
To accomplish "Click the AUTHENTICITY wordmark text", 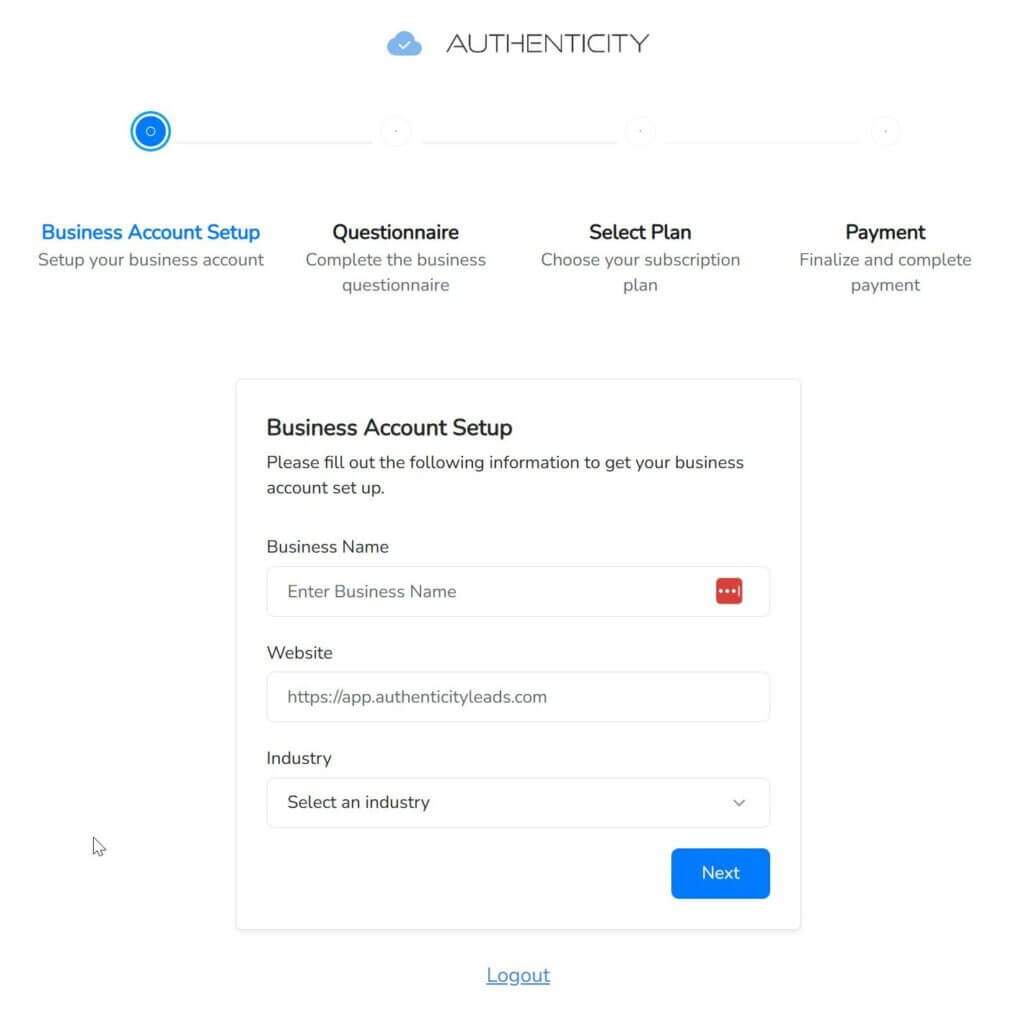I will click(x=547, y=43).
